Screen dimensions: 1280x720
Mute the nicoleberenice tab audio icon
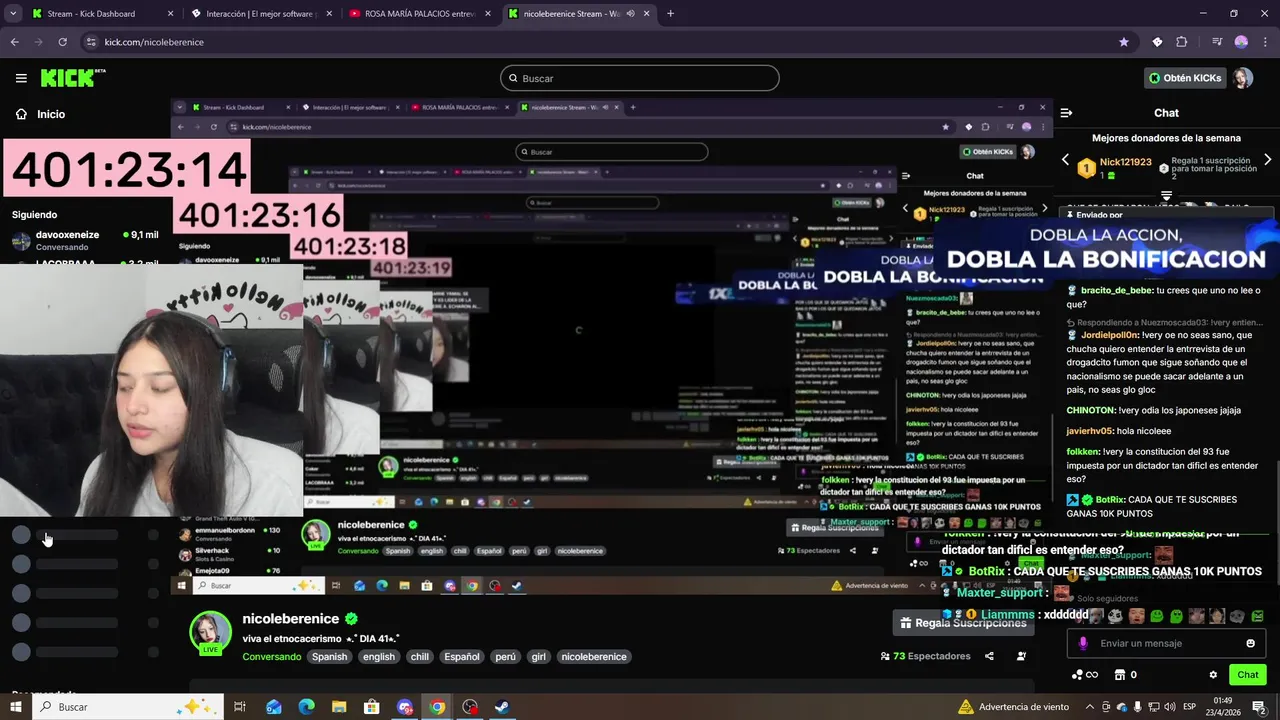pos(630,14)
